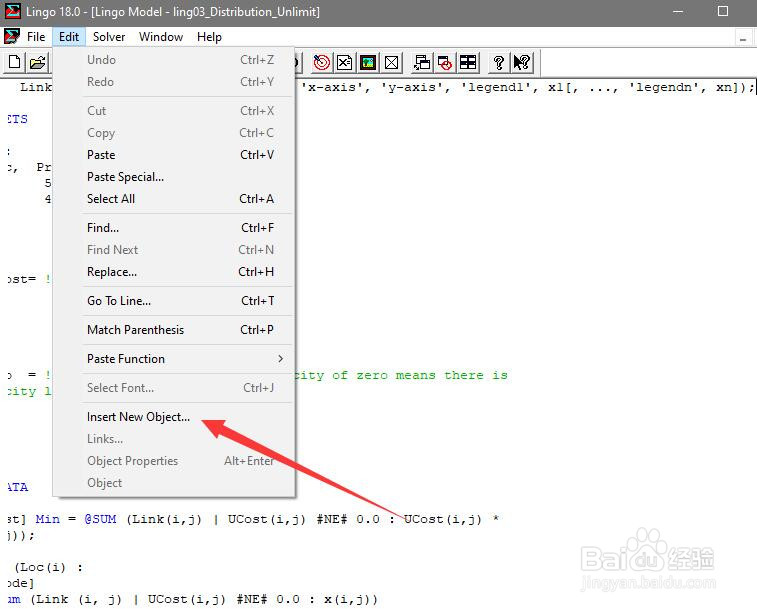Viewport: 757px width, 609px height.
Task: Click the Send to Back toolbar icon
Action: click(x=421, y=62)
